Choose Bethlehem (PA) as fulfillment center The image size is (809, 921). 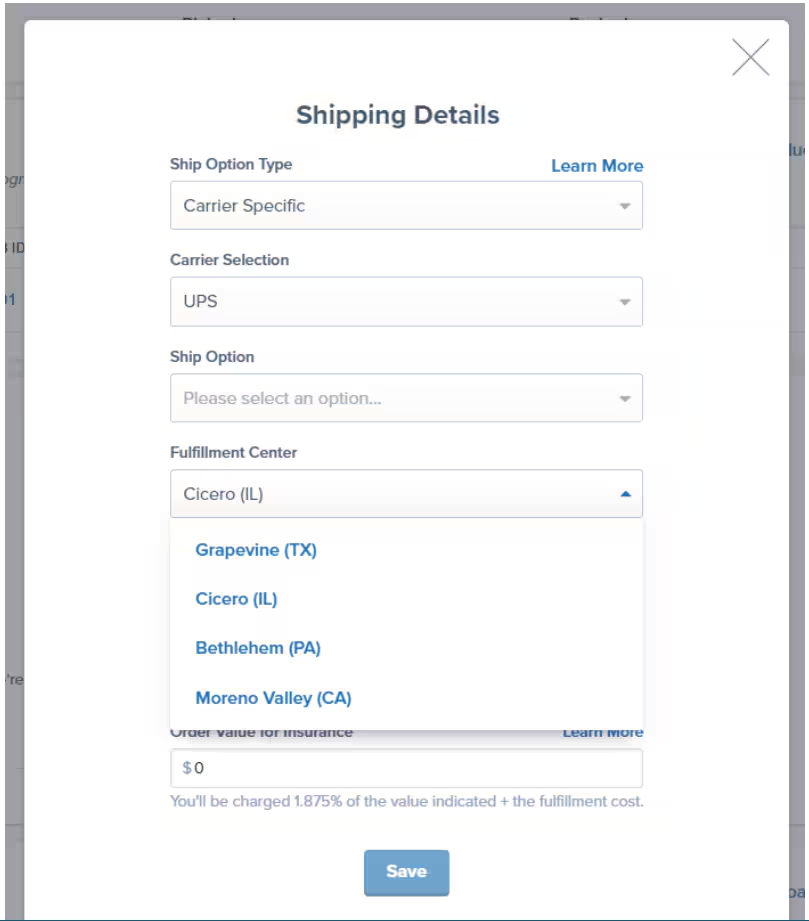click(258, 647)
